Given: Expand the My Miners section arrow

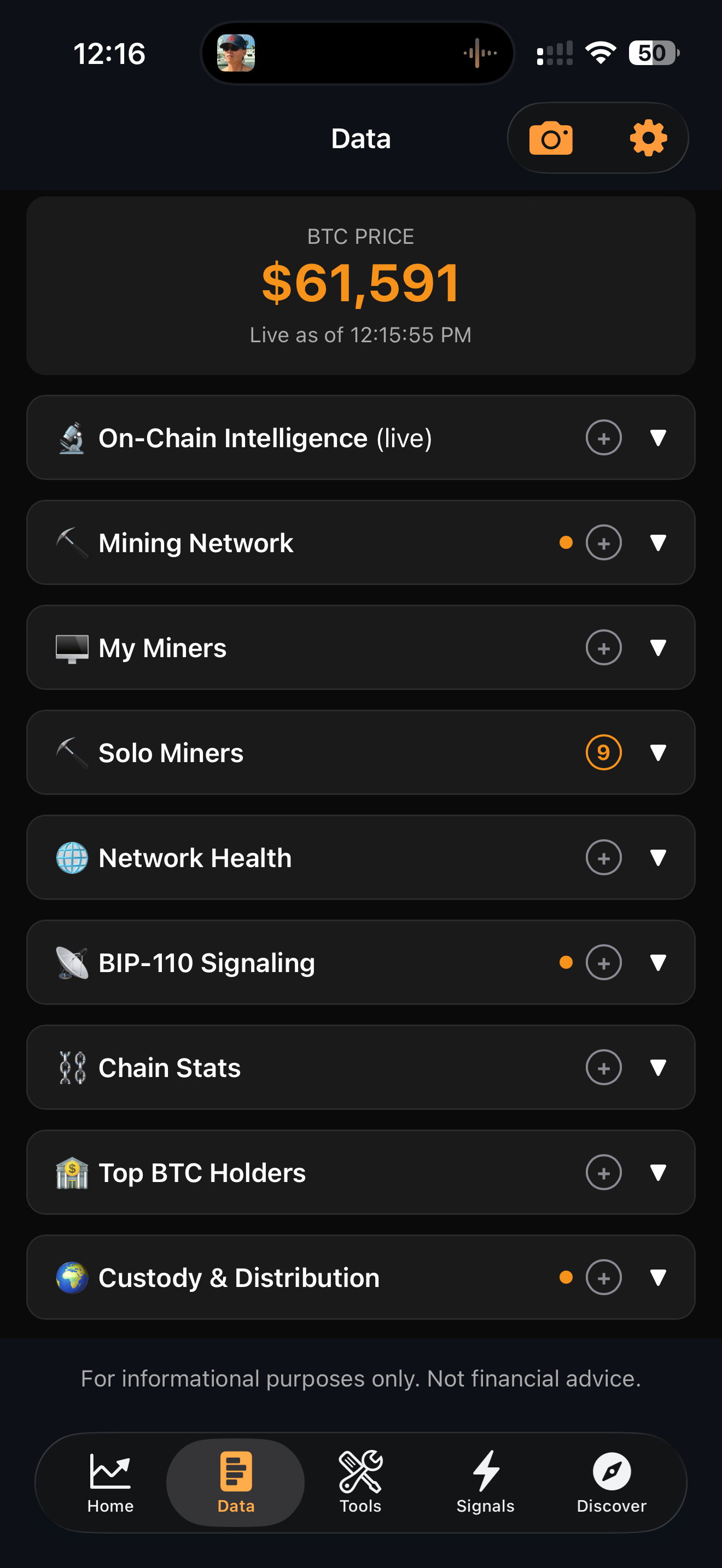Looking at the screenshot, I should (657, 647).
